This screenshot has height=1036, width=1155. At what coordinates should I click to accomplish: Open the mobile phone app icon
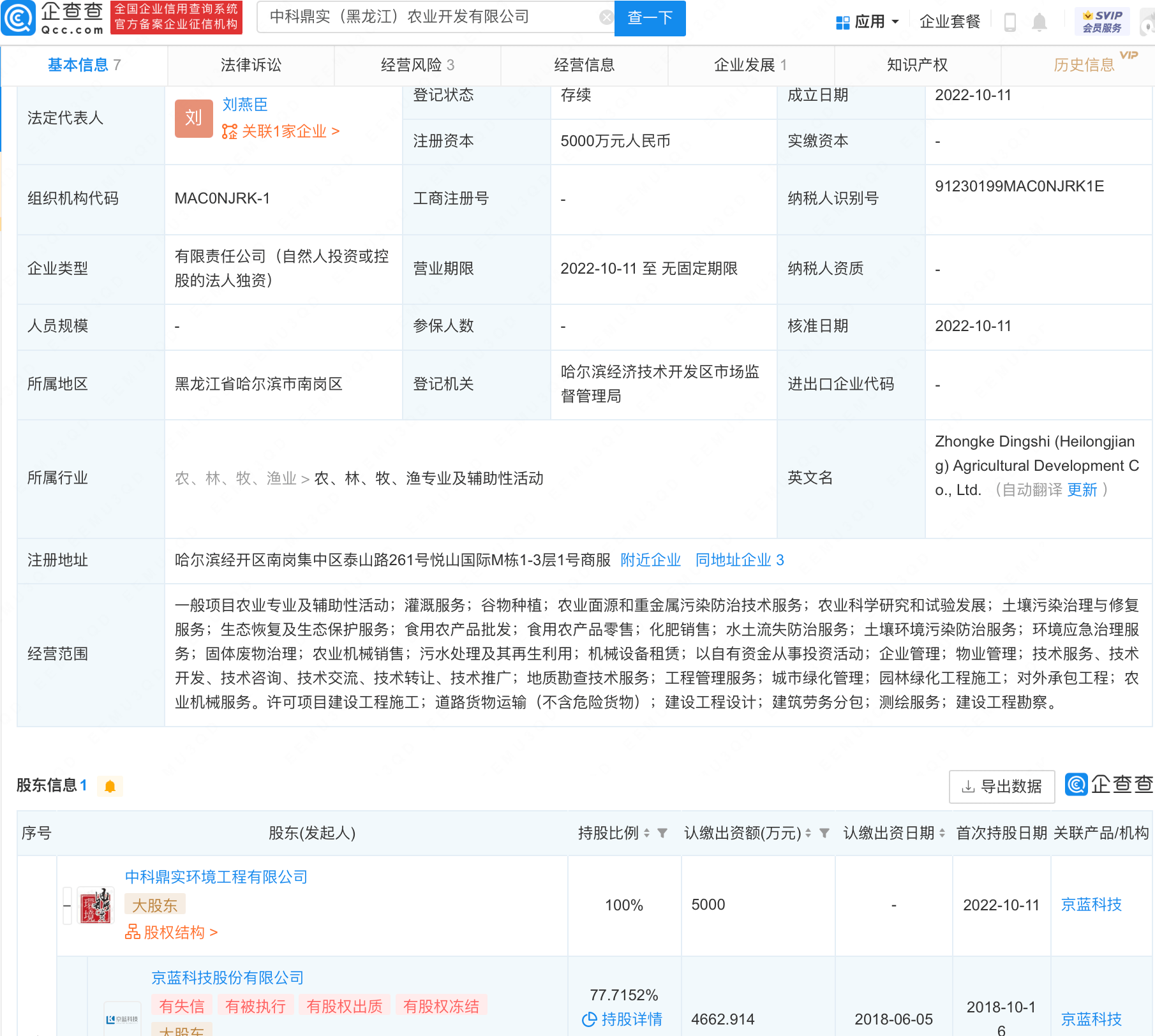tap(1010, 22)
